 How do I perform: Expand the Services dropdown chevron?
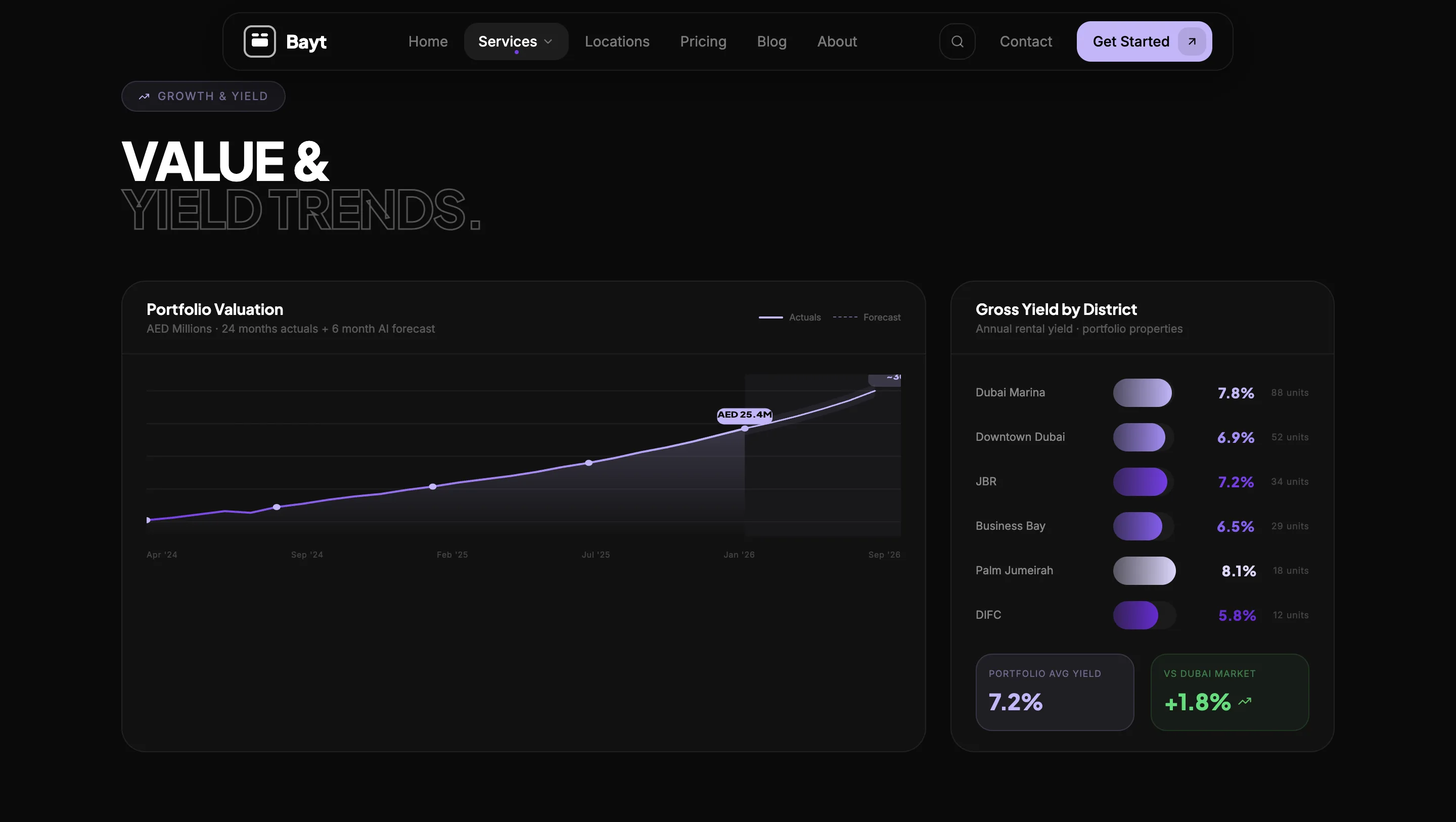(548, 41)
